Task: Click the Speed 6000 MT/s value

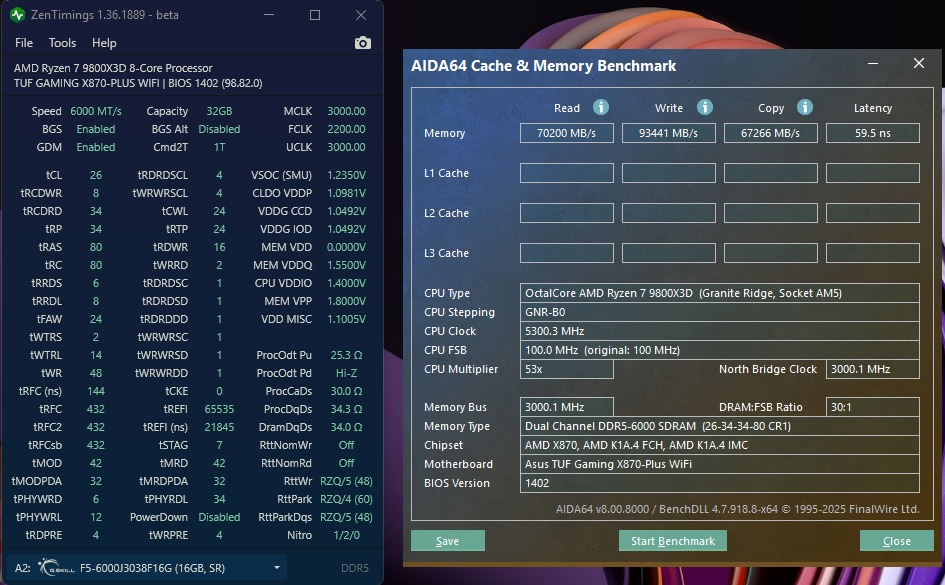Action: (x=96, y=111)
